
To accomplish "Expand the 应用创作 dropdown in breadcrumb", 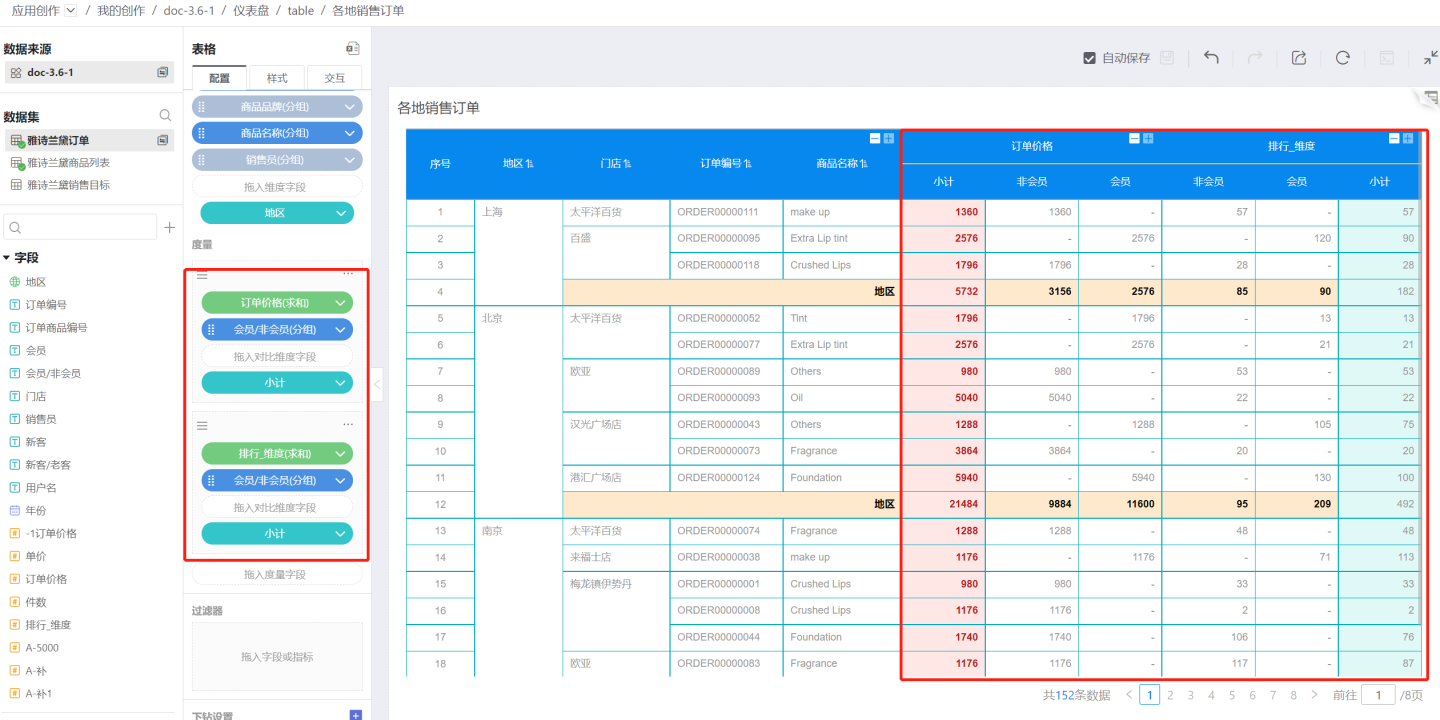I will [x=70, y=10].
